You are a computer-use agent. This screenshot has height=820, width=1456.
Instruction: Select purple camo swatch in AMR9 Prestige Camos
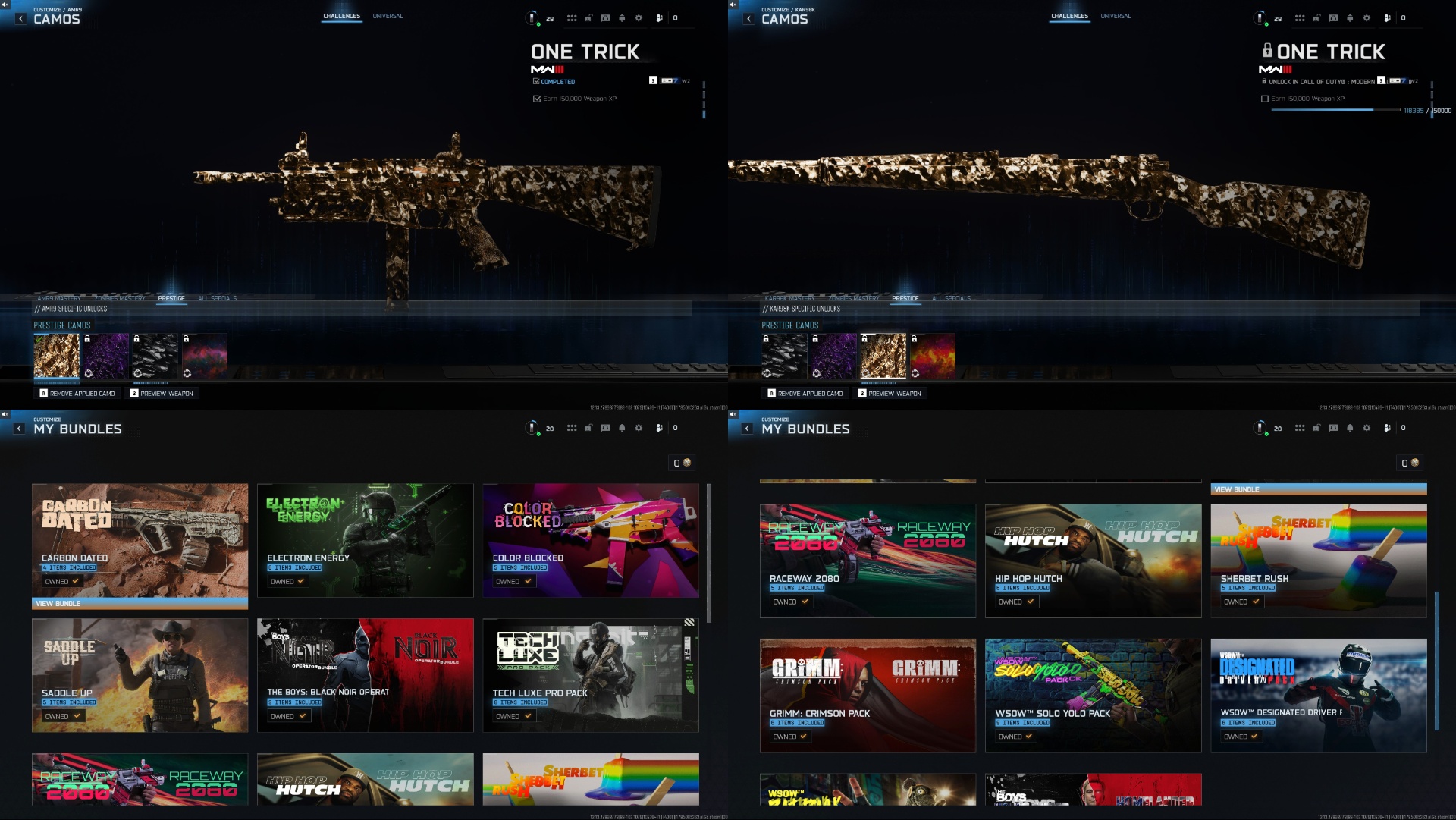coord(105,356)
